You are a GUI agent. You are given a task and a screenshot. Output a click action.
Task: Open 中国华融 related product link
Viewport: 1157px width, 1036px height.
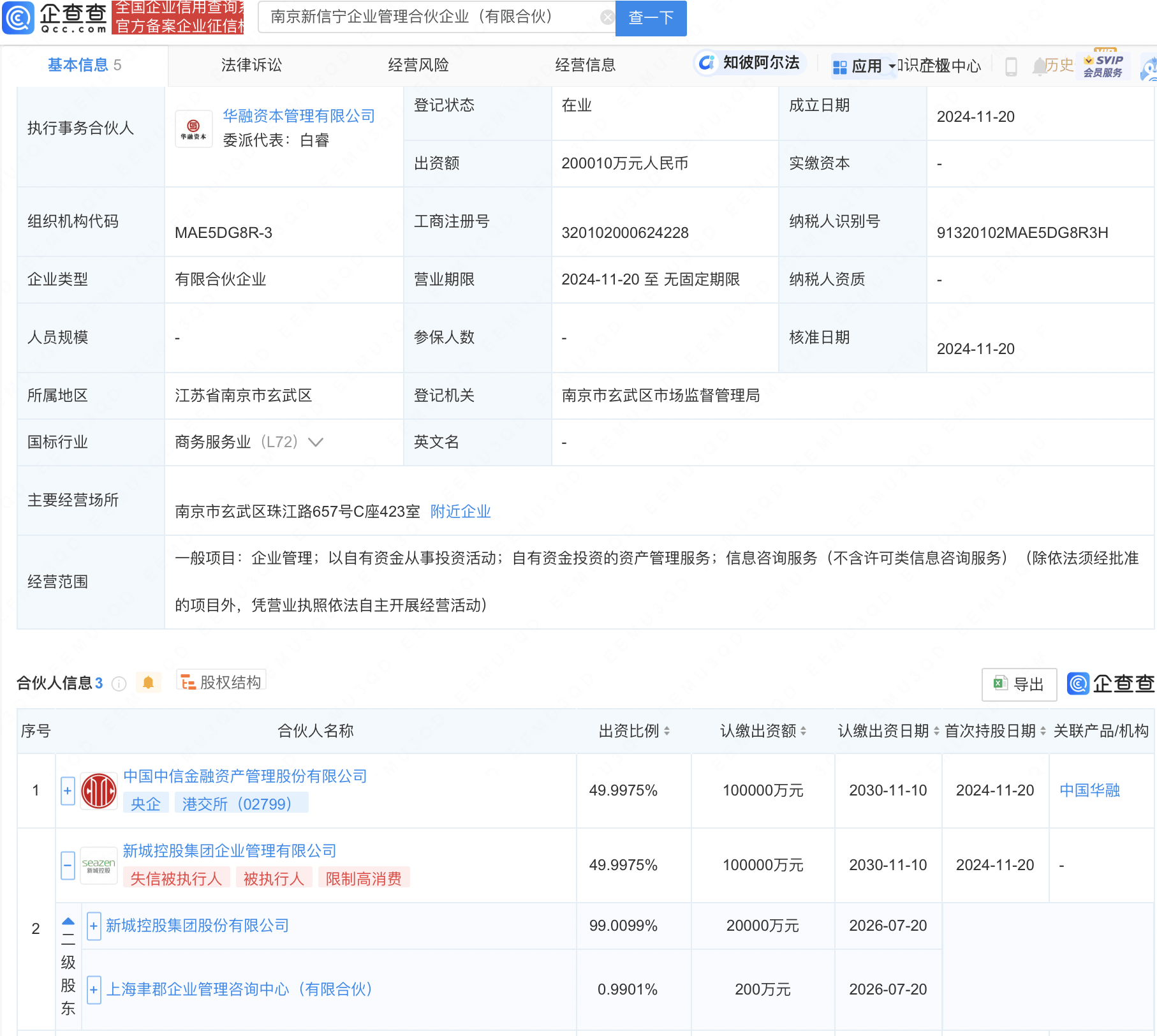pyautogui.click(x=1090, y=790)
